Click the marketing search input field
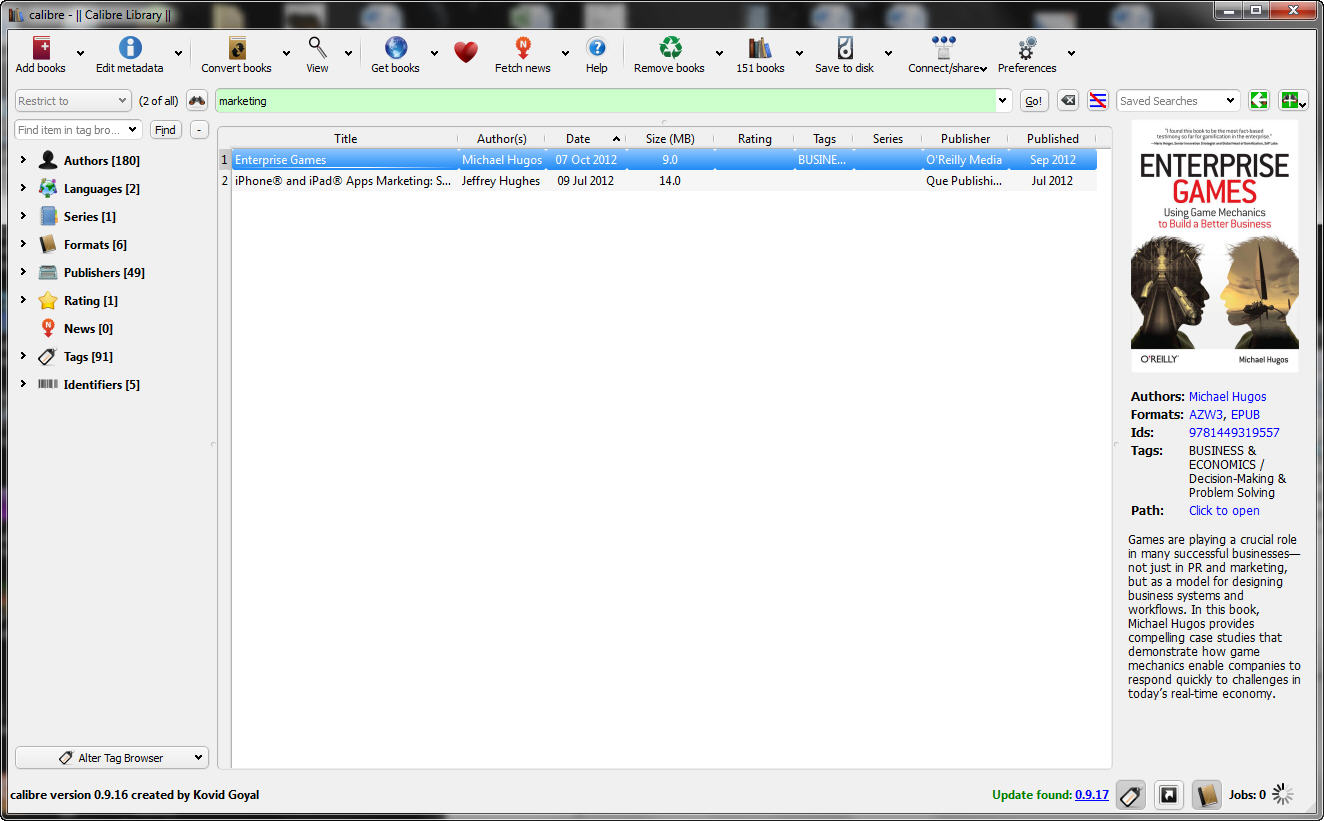Image resolution: width=1324 pixels, height=821 pixels. (x=605, y=101)
